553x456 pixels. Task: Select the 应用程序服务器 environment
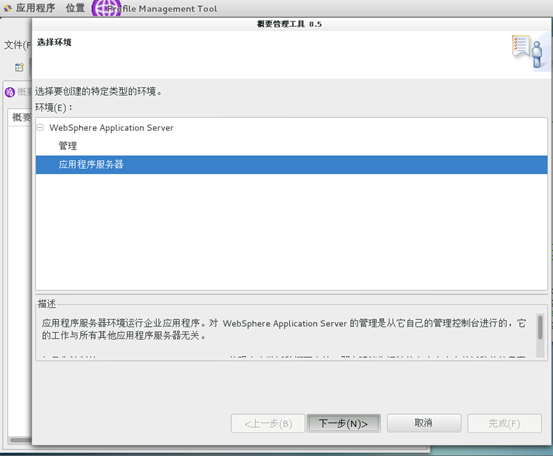(291, 164)
